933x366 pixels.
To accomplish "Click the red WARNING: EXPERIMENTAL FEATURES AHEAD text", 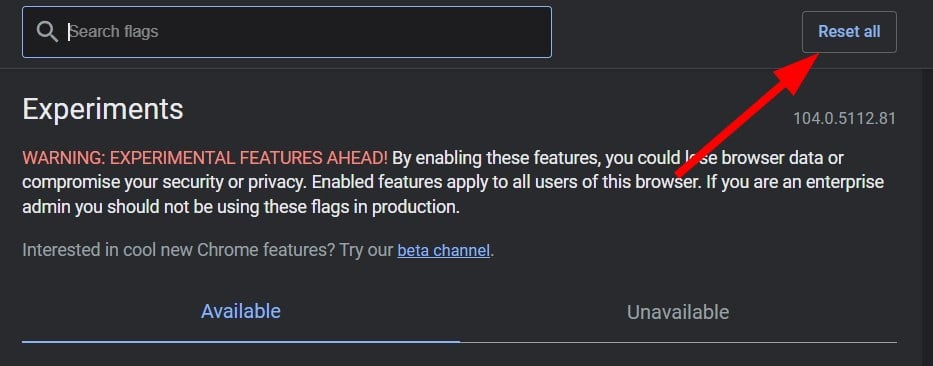I will click(205, 158).
